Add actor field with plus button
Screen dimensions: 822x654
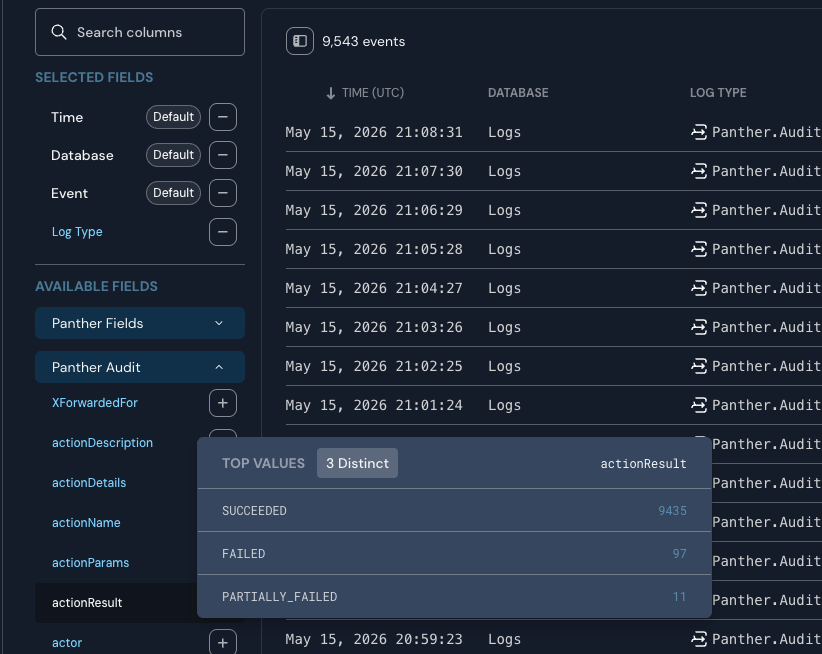(x=223, y=642)
